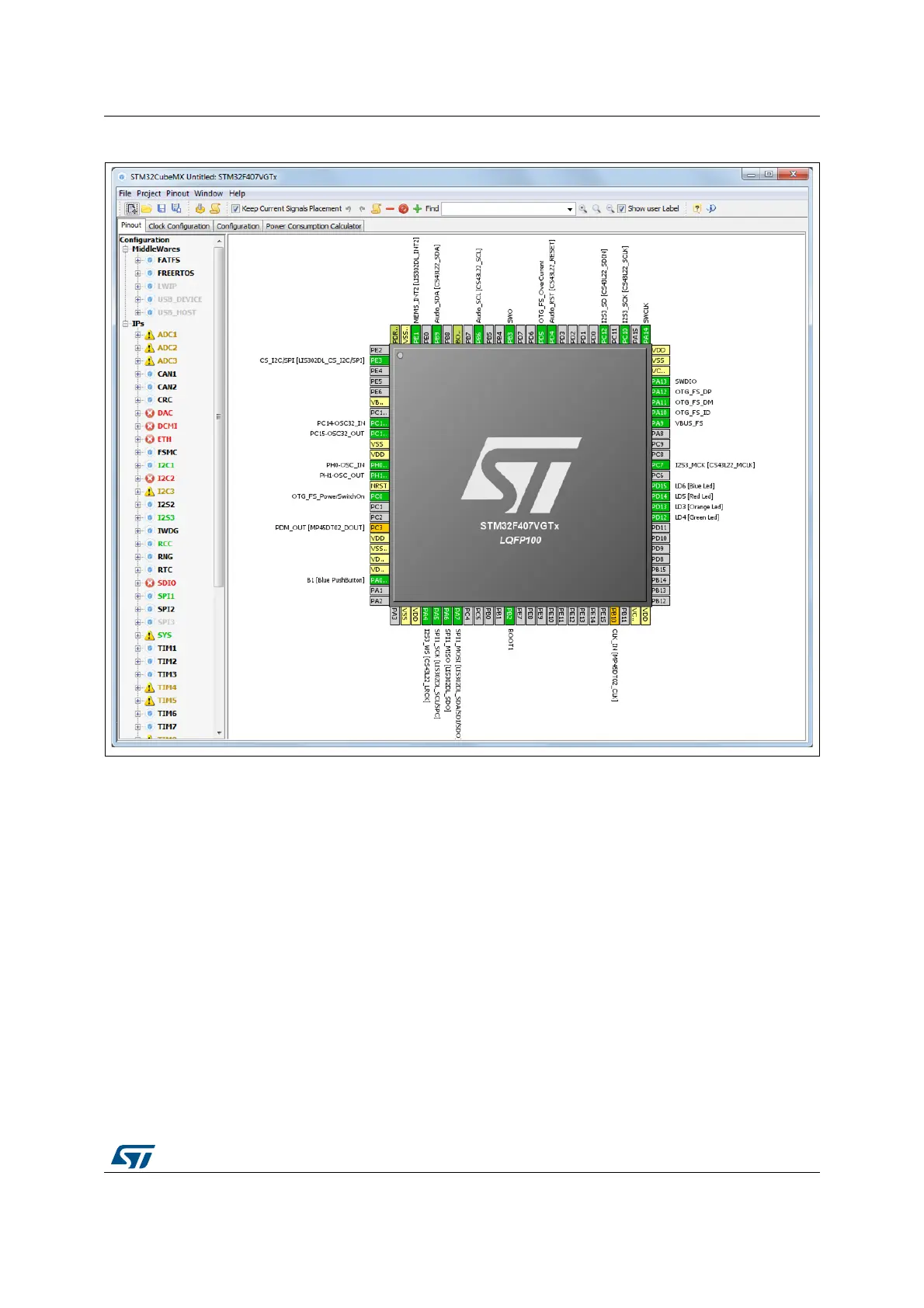Click inside the Find text field
Image resolution: width=924 pixels, height=1308 pixels.
pyautogui.click(x=503, y=209)
